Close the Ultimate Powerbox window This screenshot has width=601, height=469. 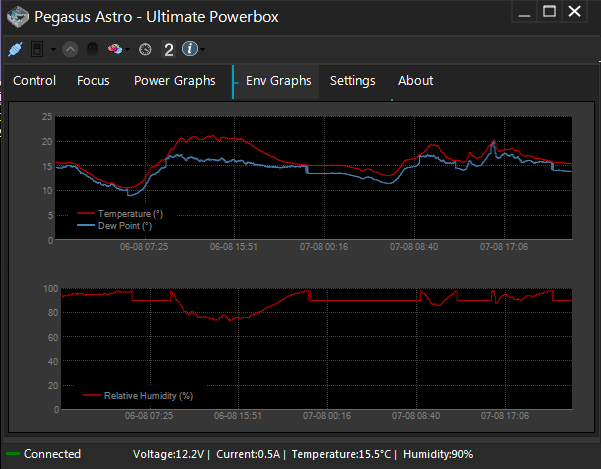(575, 12)
